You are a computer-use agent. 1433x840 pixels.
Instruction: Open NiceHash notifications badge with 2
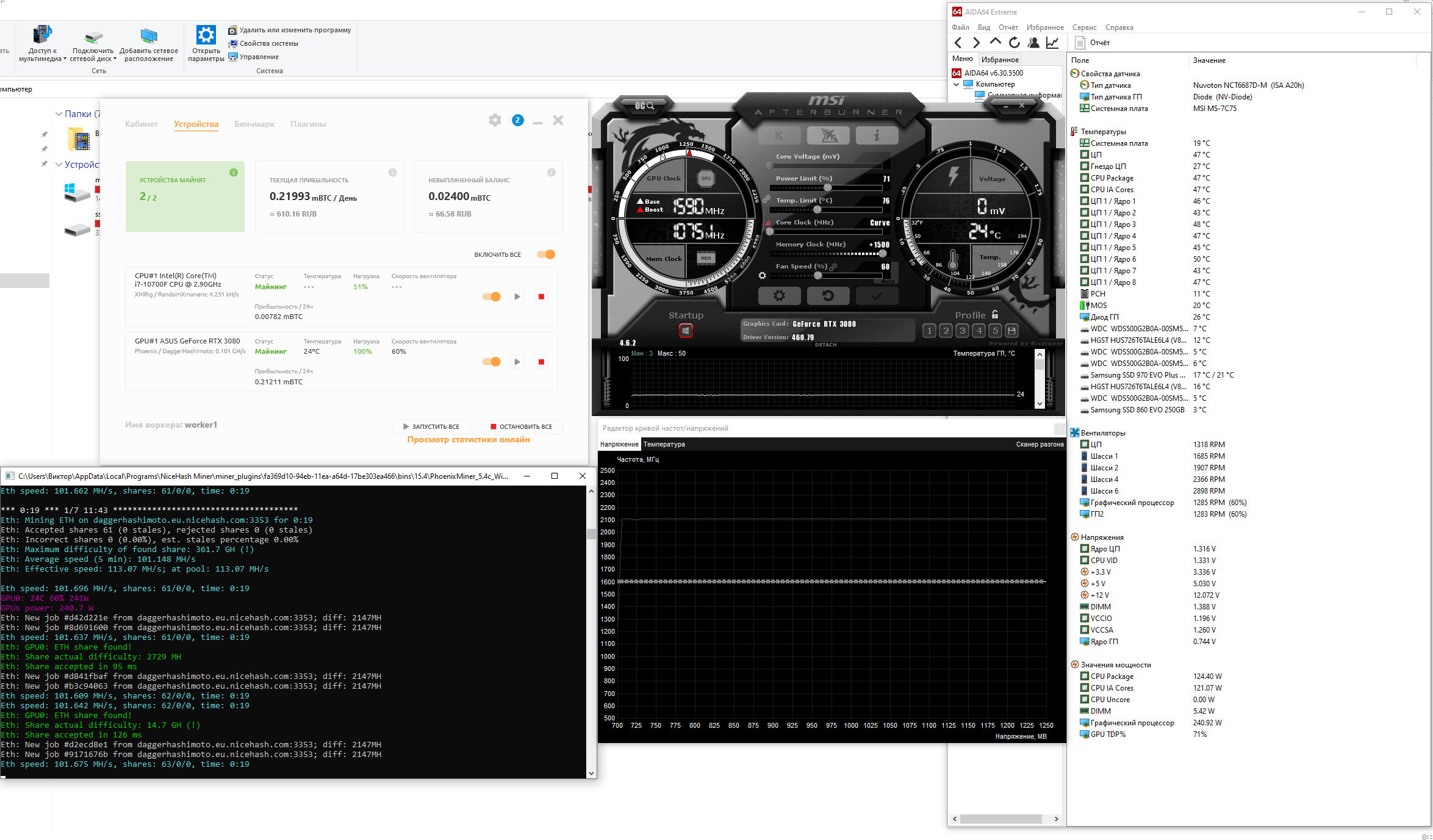pos(517,120)
